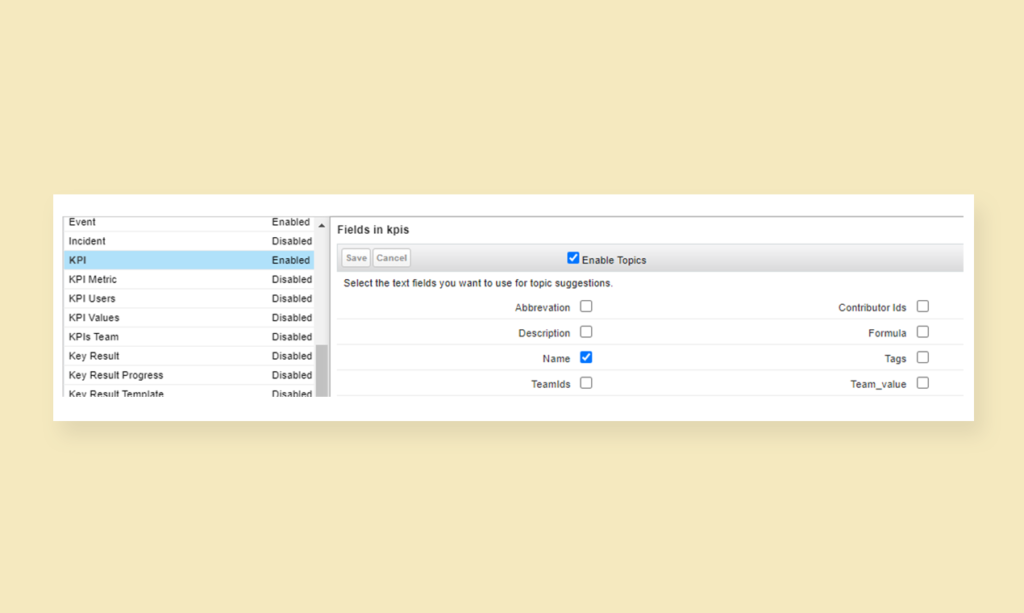Enable the Abbrevation field checkbox
The height and width of the screenshot is (613, 1024).
pos(586,306)
